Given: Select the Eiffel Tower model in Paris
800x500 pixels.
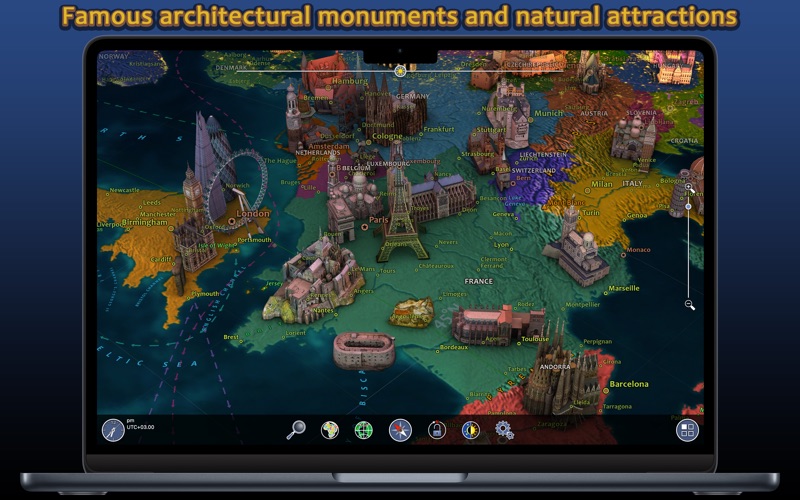Looking at the screenshot, I should point(402,215).
